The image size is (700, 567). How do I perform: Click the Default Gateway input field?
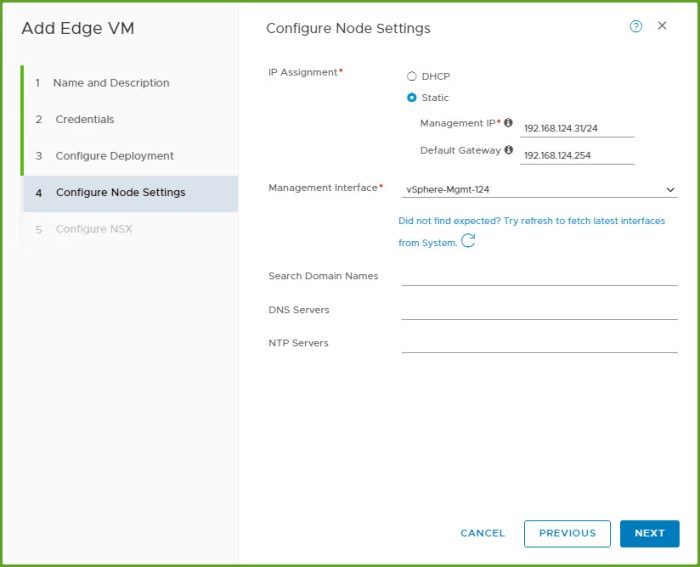577,155
